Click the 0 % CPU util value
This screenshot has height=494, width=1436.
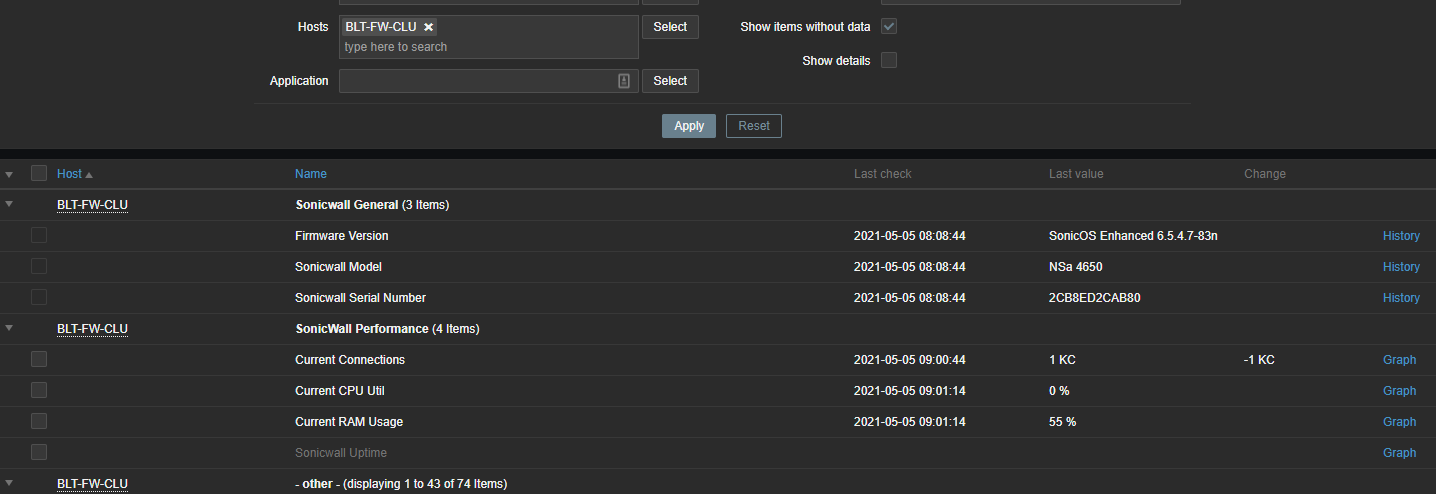tap(1059, 391)
